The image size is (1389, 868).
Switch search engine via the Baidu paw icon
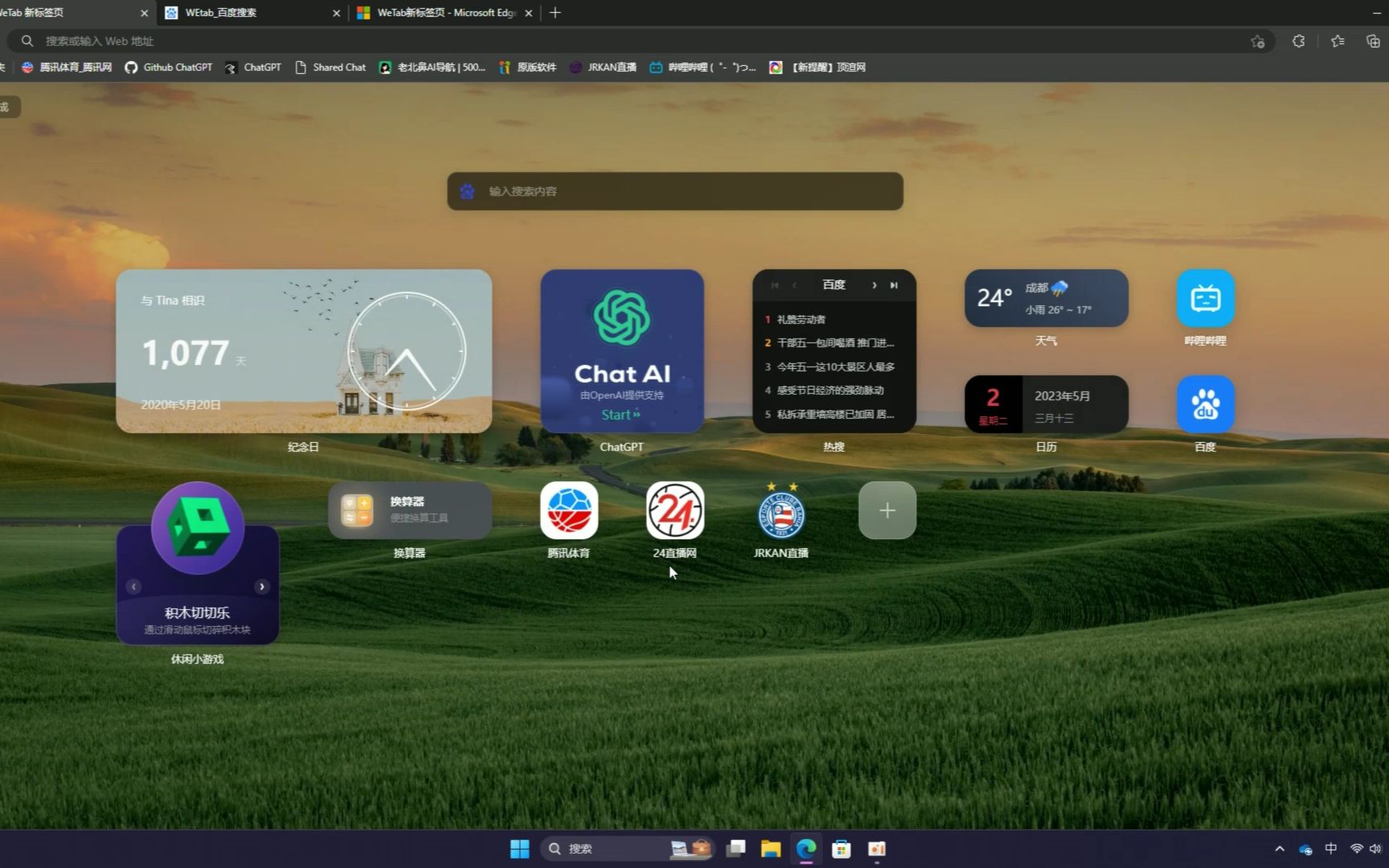pos(467,191)
